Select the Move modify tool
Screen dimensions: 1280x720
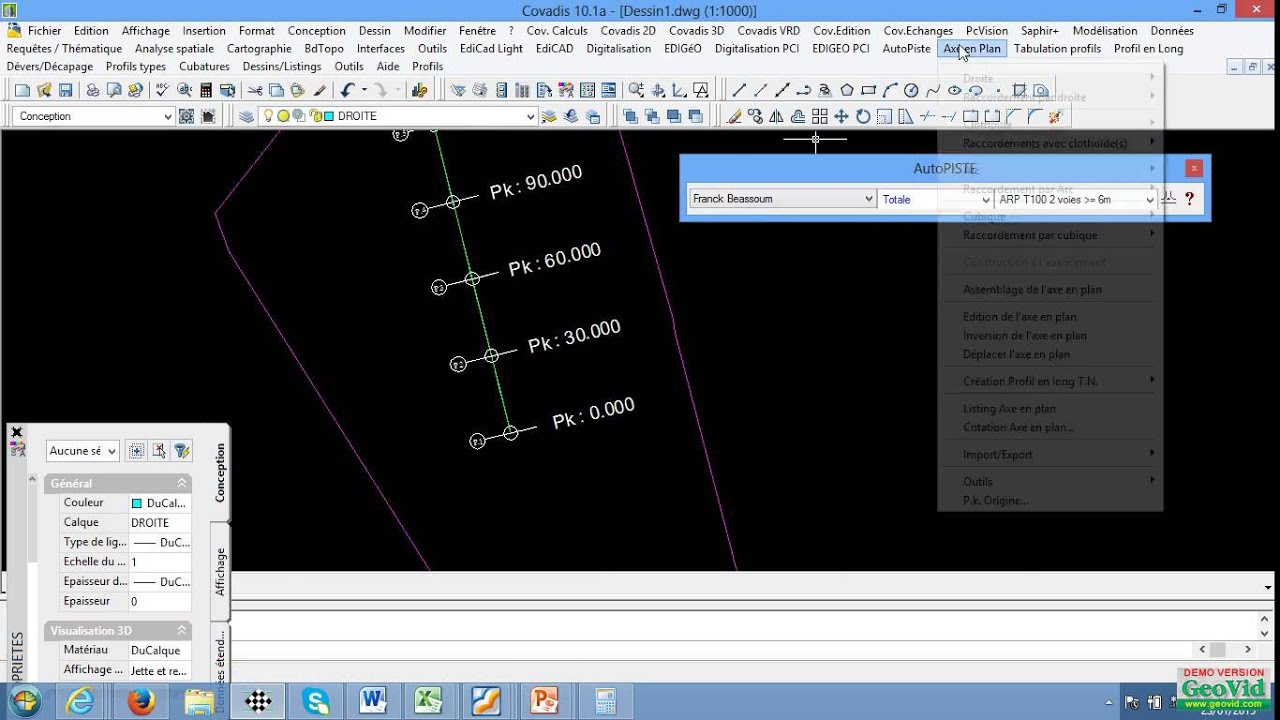841,116
